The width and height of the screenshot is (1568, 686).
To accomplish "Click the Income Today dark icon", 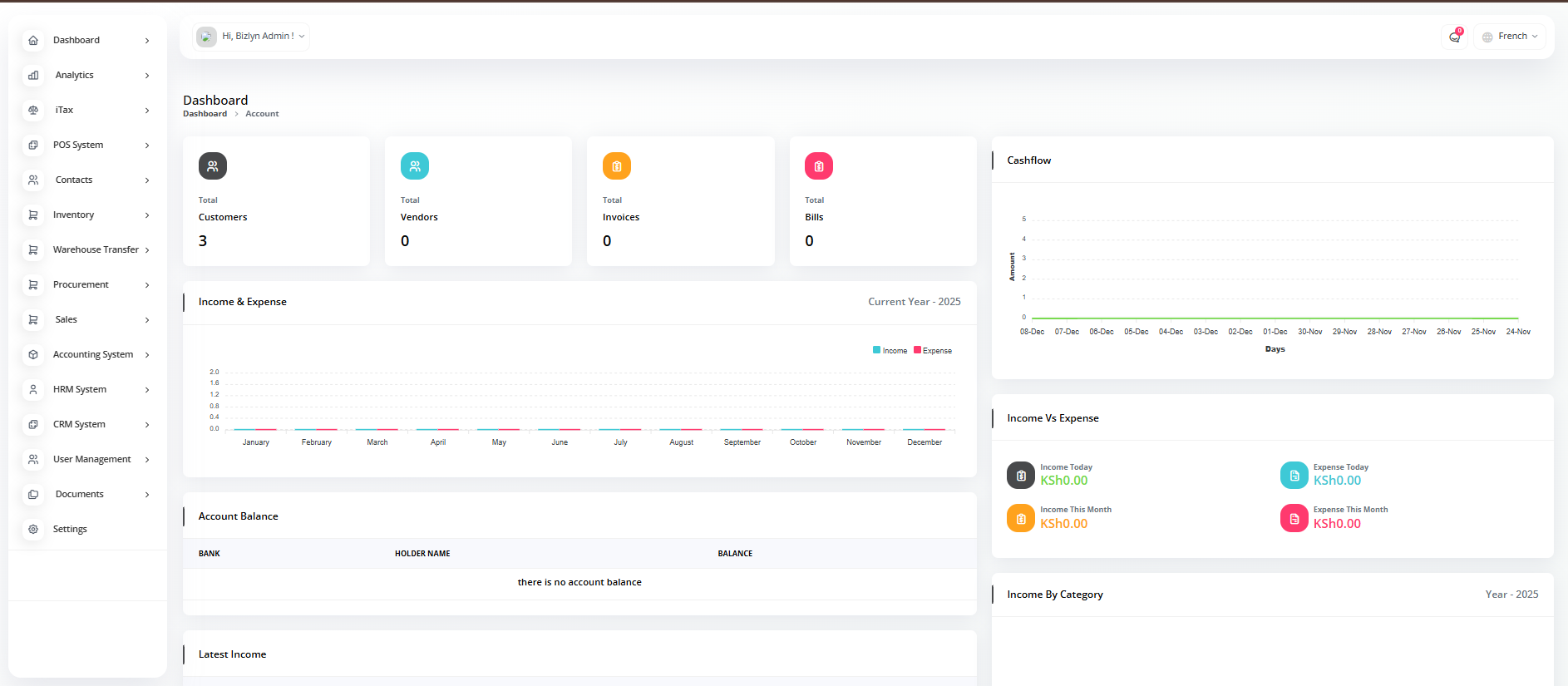I will click(1021, 476).
